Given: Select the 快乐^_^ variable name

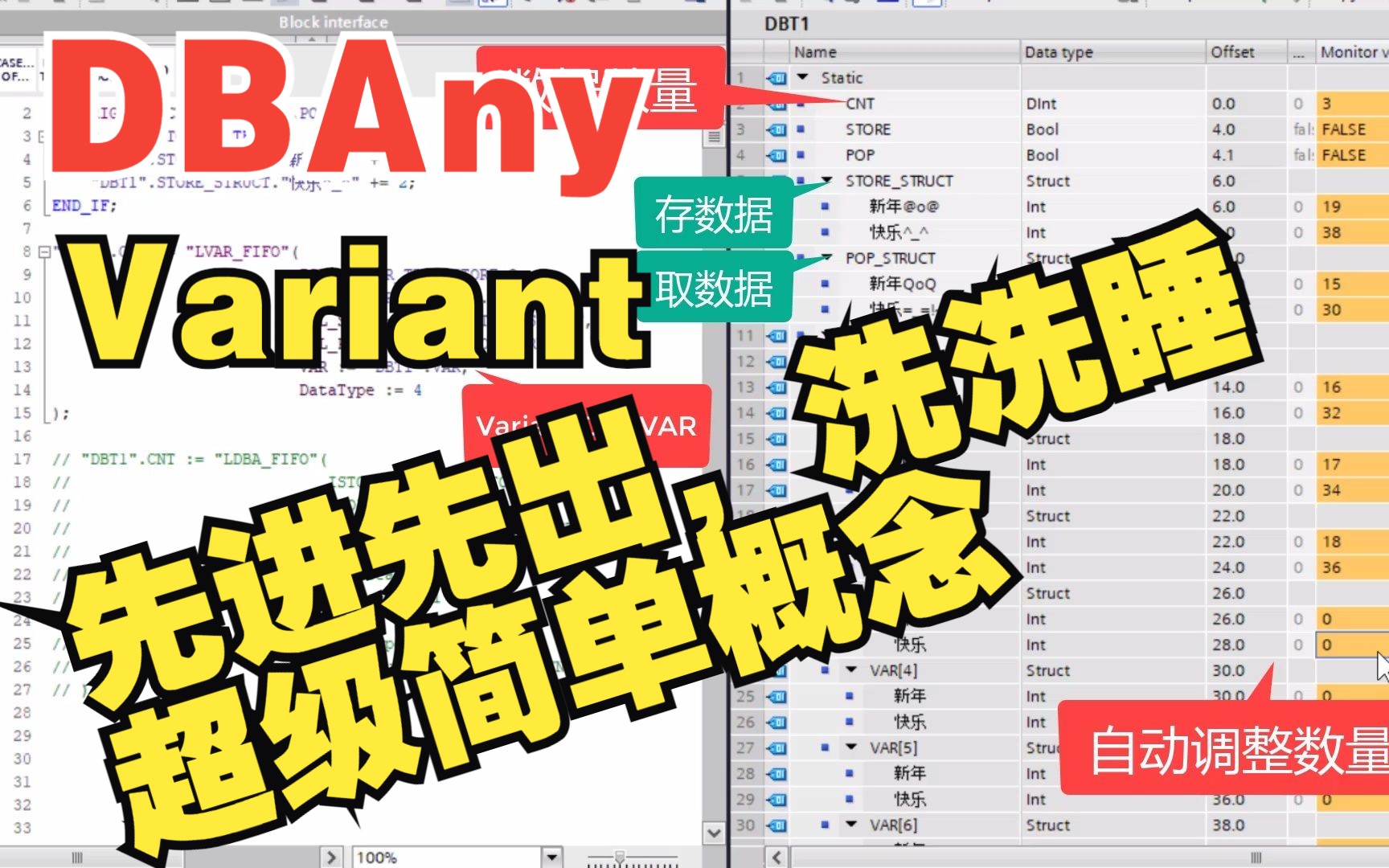Looking at the screenshot, I should tap(899, 232).
